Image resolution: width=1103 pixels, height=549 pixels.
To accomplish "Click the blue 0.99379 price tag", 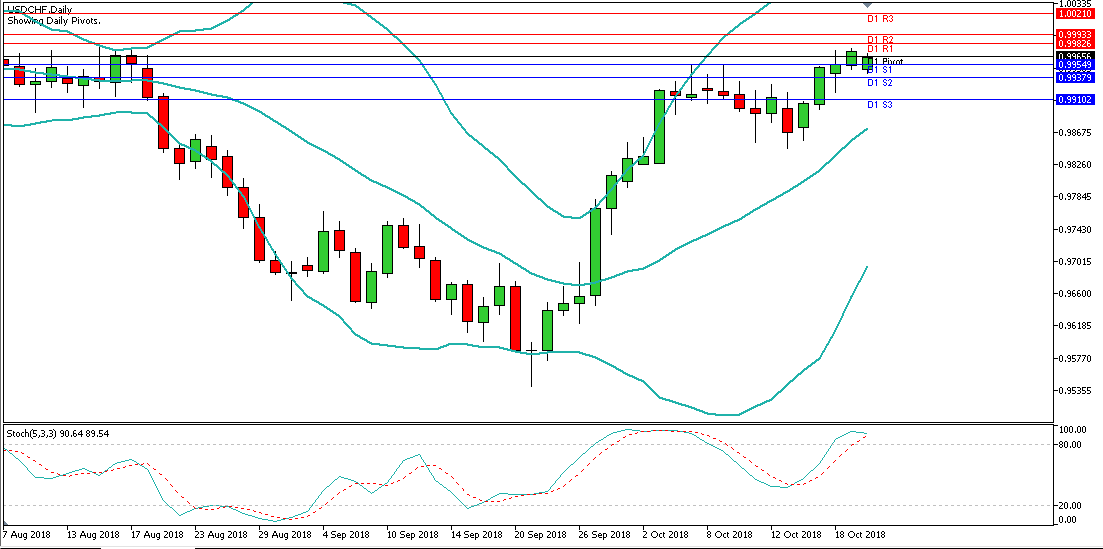I will (1077, 78).
